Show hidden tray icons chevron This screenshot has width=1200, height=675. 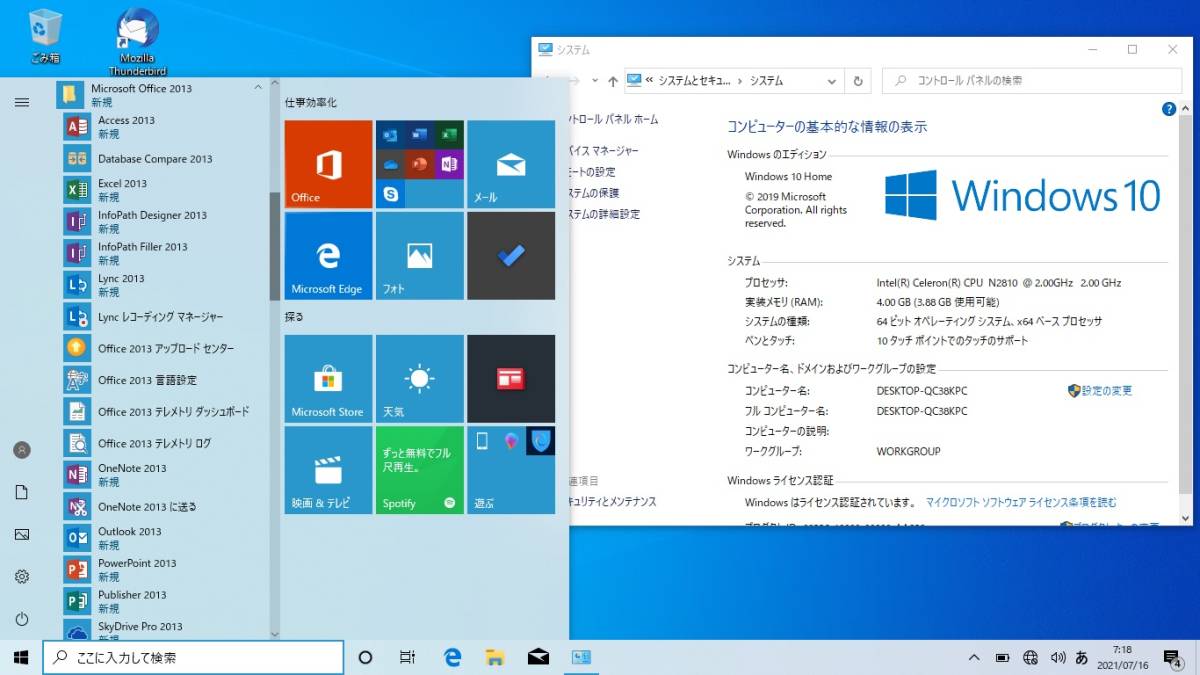pyautogui.click(x=974, y=658)
